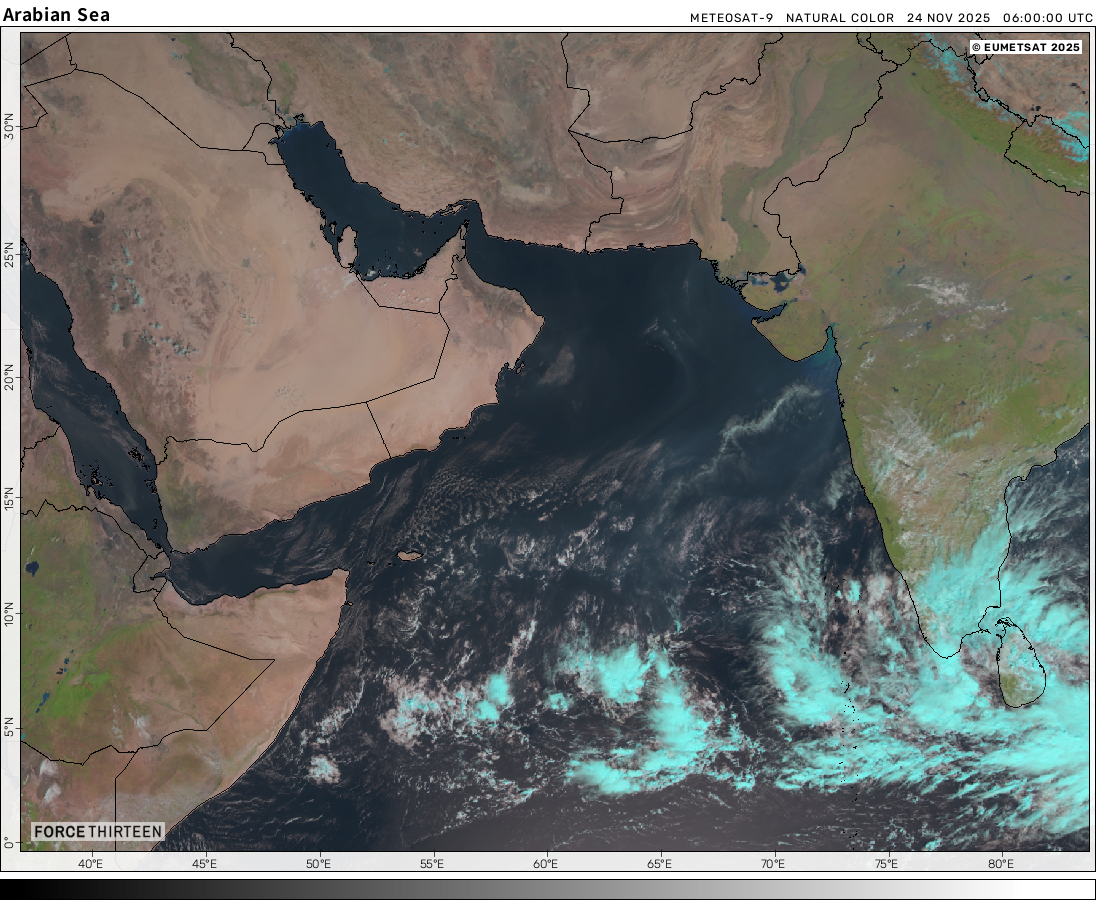The image size is (1096, 900).
Task: Click the 06:00:00 UTC timestamp
Action: pyautogui.click(x=1047, y=18)
